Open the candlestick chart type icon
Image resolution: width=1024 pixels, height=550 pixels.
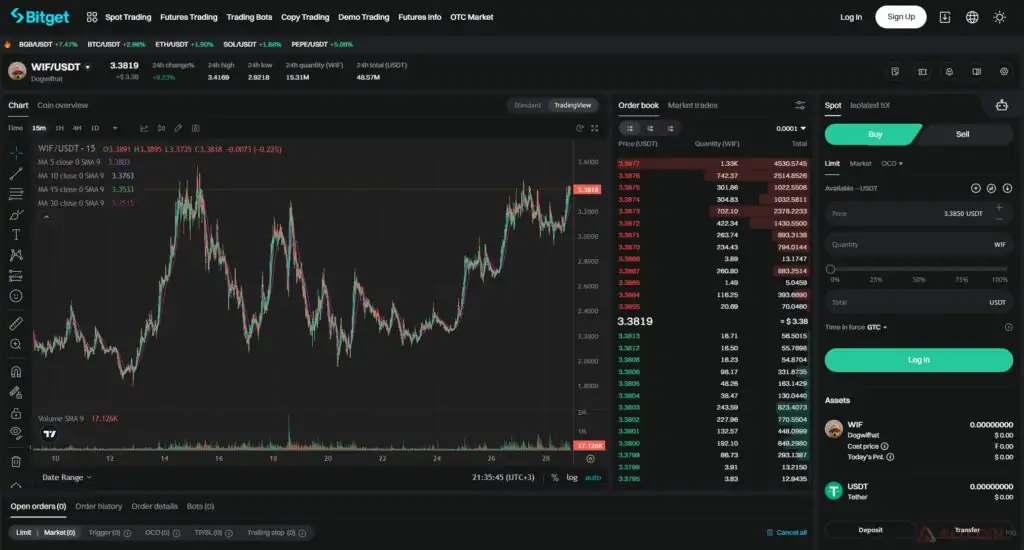pyautogui.click(x=161, y=128)
